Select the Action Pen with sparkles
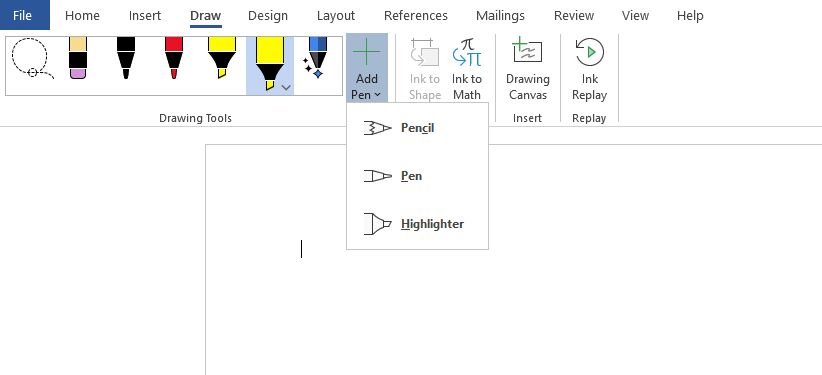 [x=317, y=58]
